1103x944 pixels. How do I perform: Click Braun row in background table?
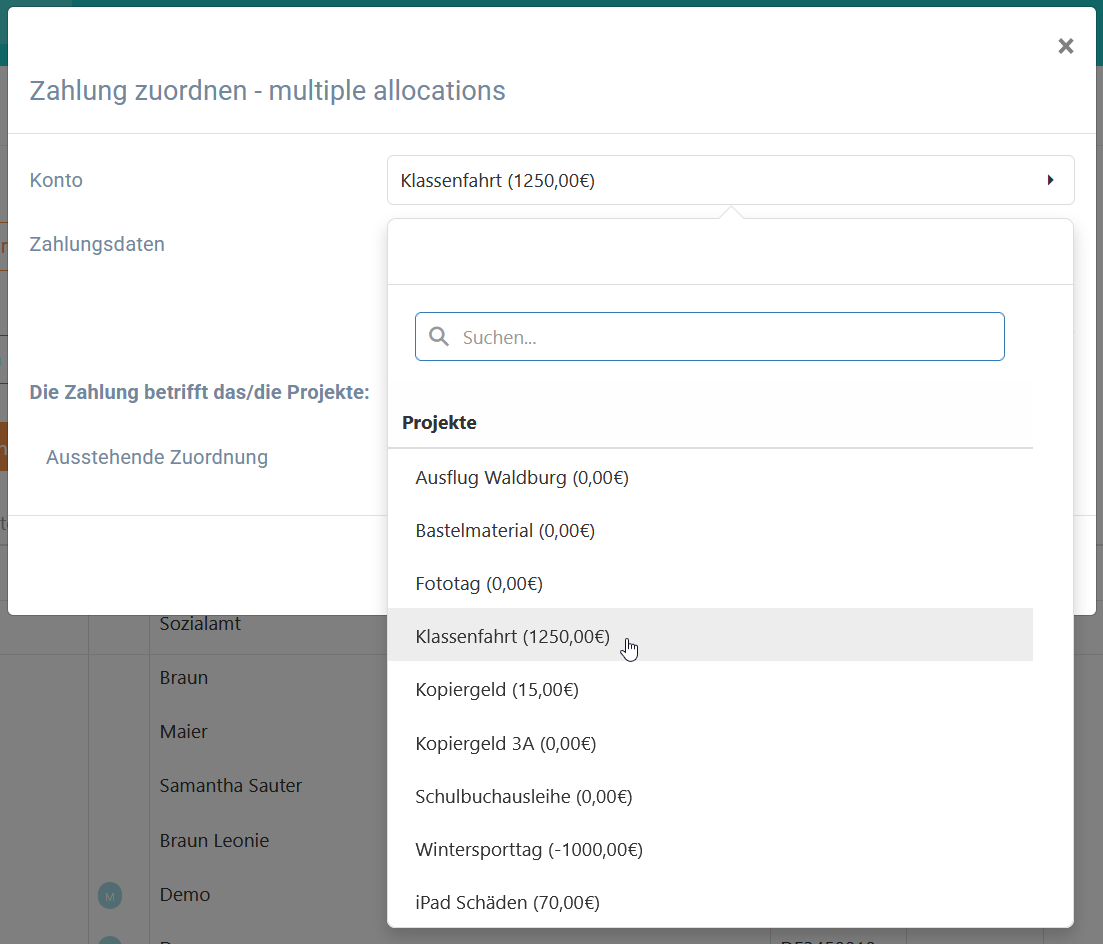click(x=184, y=677)
